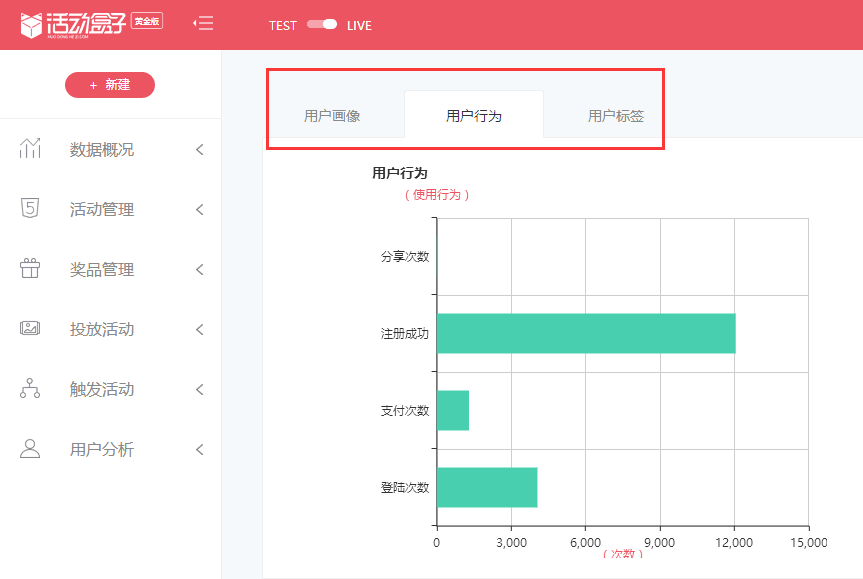Click the 触发活动 hierarchy icon

pos(30,389)
